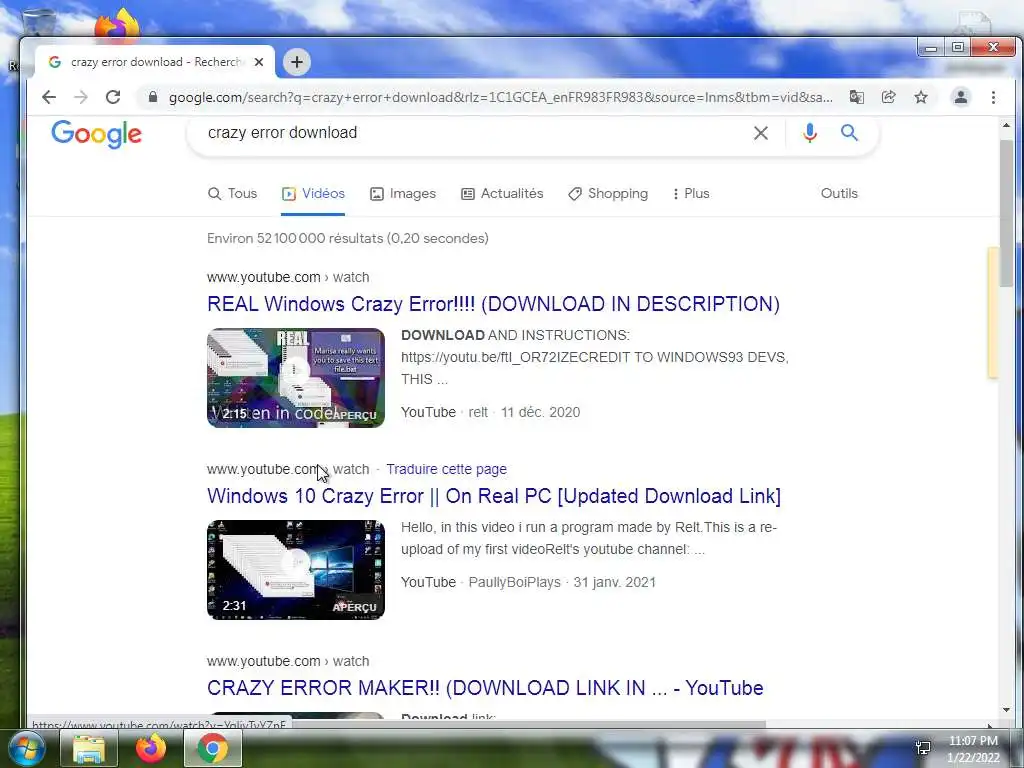
Task: Open the Actualités tab
Action: click(x=502, y=194)
